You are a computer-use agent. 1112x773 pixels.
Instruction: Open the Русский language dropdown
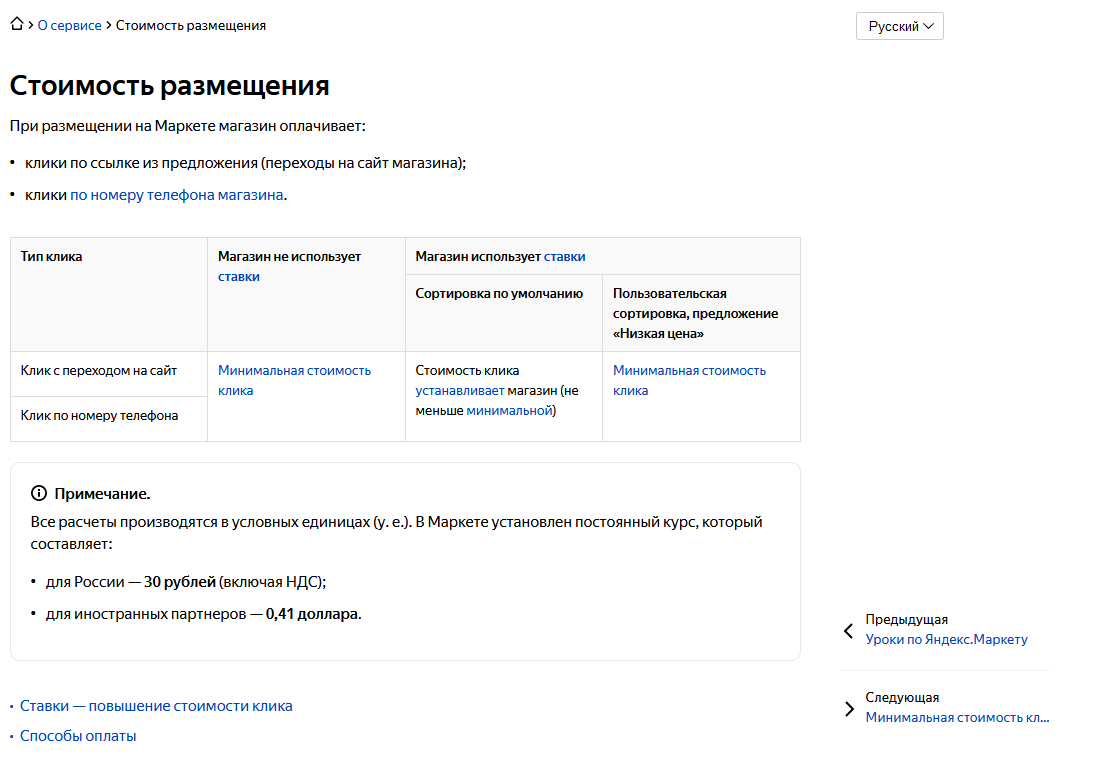pyautogui.click(x=899, y=25)
